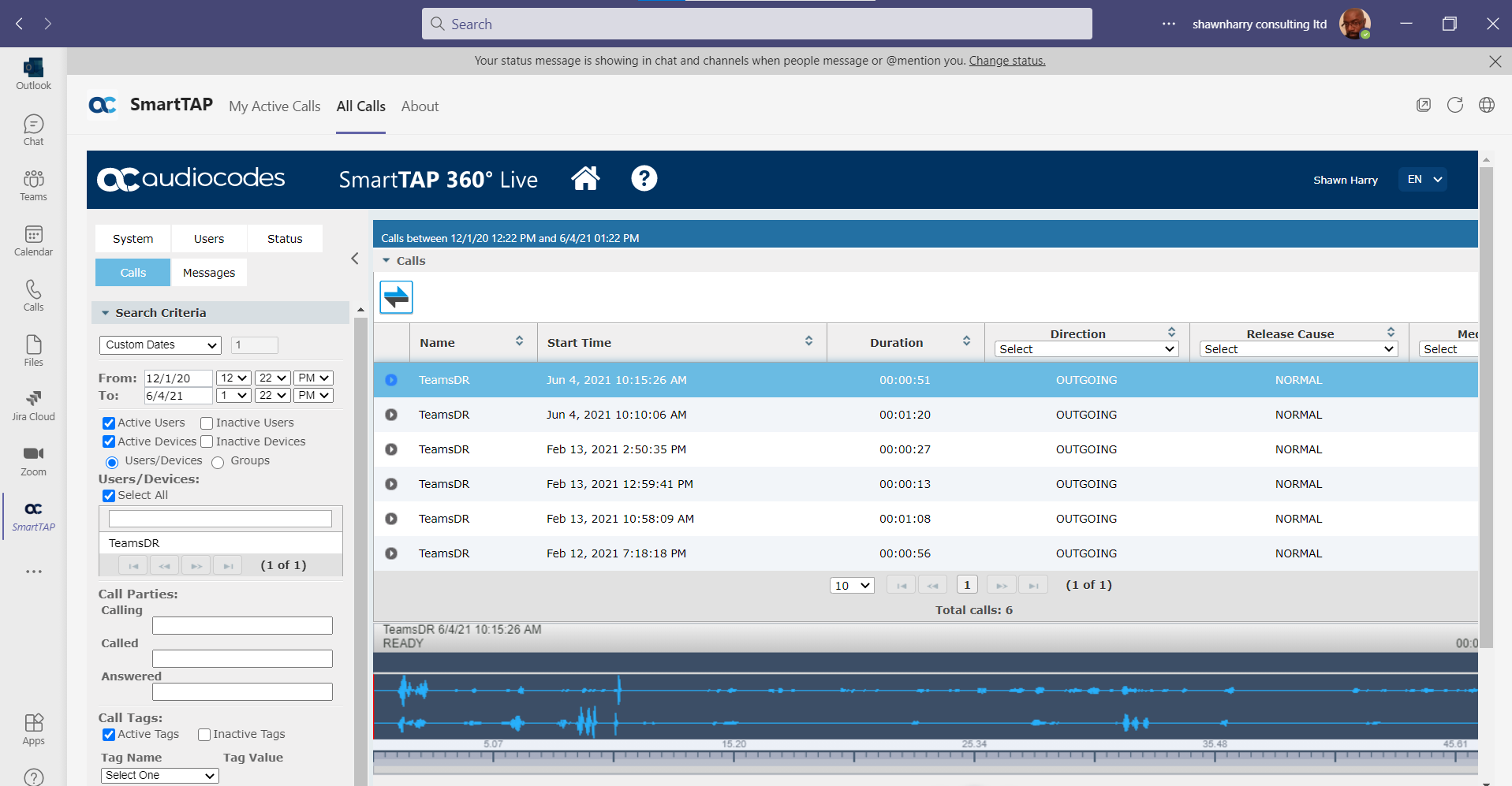Click the export calls arrow icon
1512x786 pixels.
[395, 297]
